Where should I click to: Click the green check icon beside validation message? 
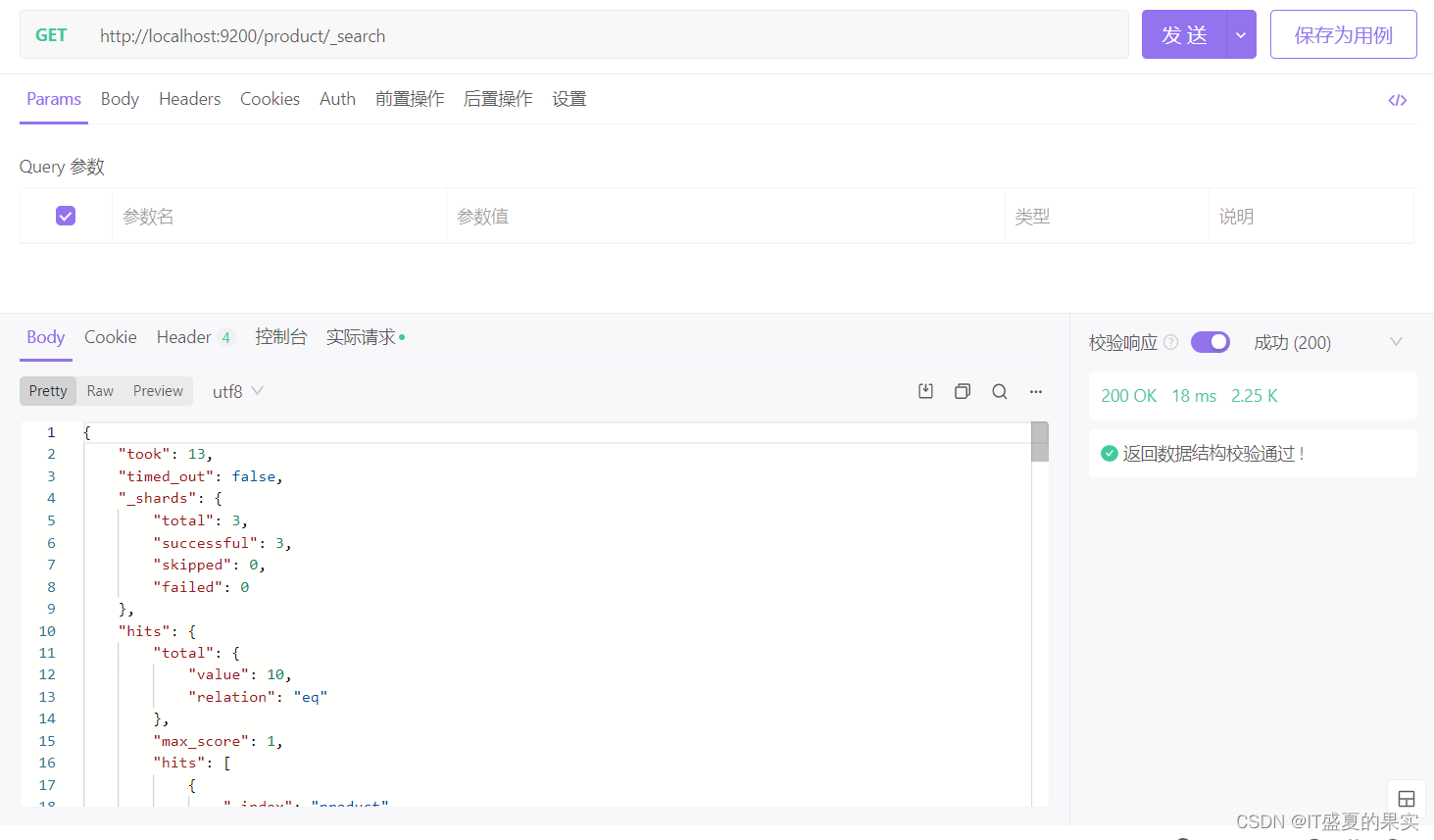(1109, 453)
